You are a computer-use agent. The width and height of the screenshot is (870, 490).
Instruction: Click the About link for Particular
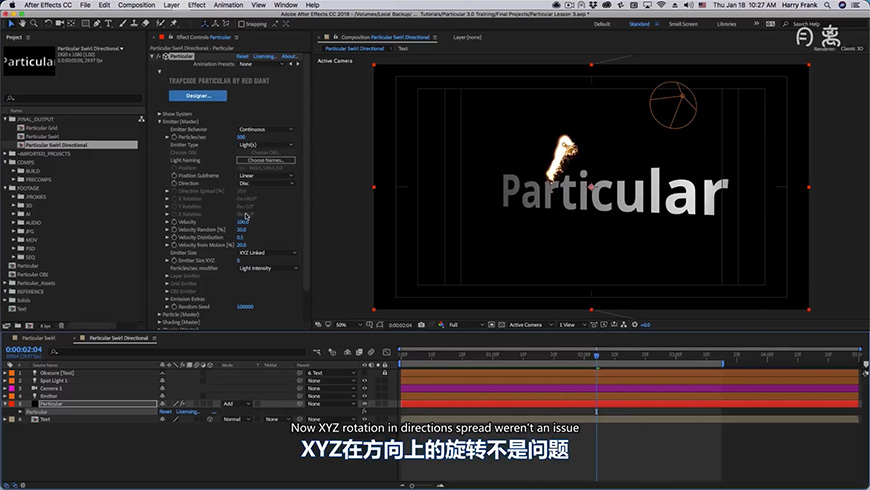(289, 56)
